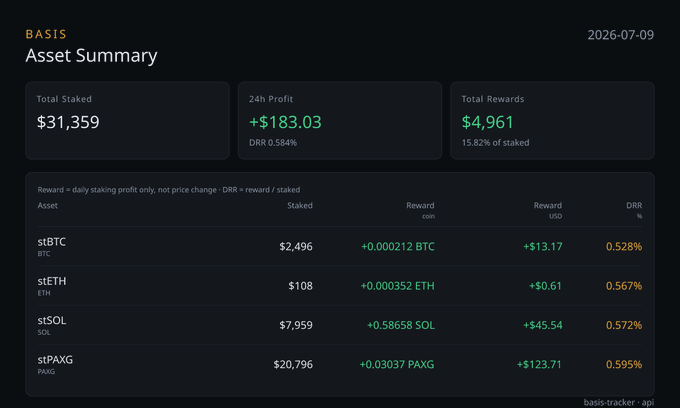Viewport: 680px width, 408px height.
Task: Click the +0.000352 ETH reward
Action: click(397, 286)
